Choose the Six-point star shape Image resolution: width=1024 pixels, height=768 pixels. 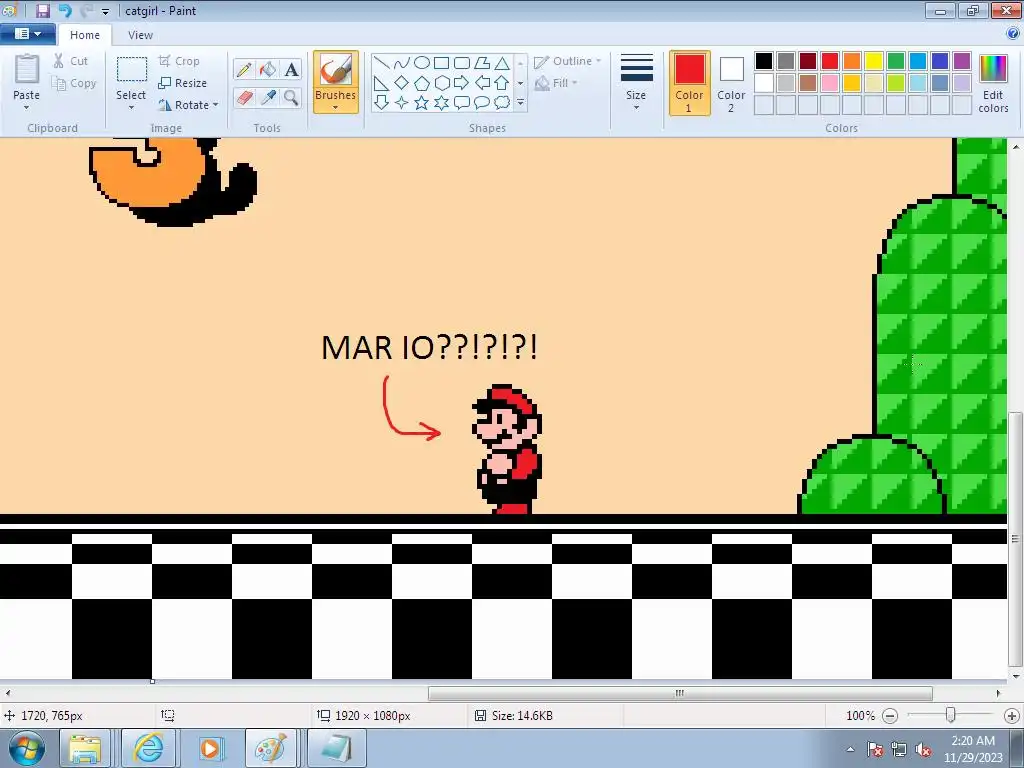(x=442, y=103)
